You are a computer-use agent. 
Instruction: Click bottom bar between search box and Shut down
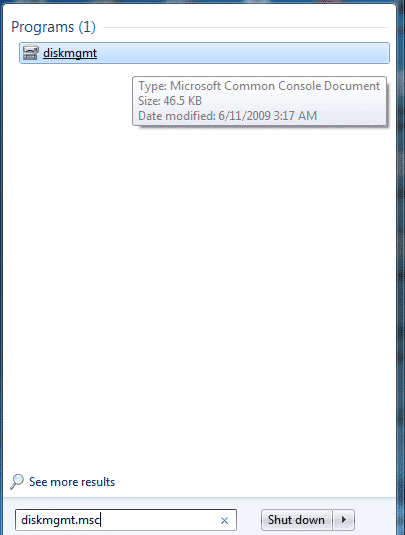[x=249, y=520]
